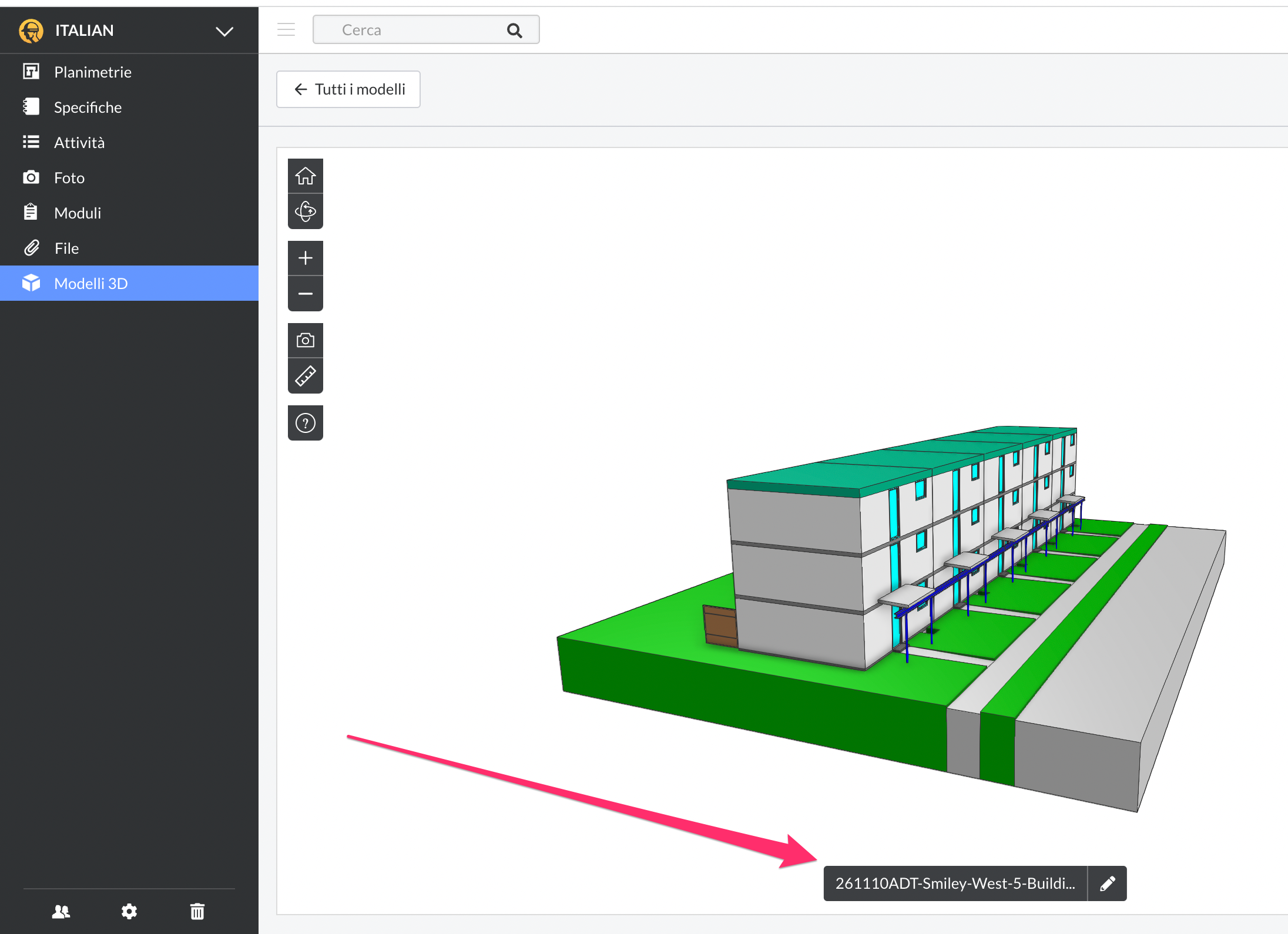This screenshot has height=934, width=1288.
Task: Open Specifiche in the sidebar
Action: 129,107
